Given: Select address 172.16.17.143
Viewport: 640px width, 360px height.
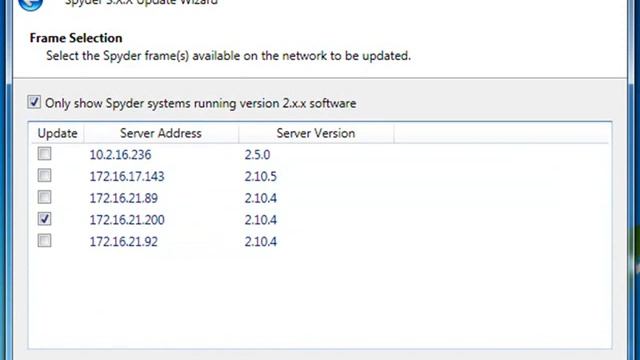Looking at the screenshot, I should [x=127, y=177].
